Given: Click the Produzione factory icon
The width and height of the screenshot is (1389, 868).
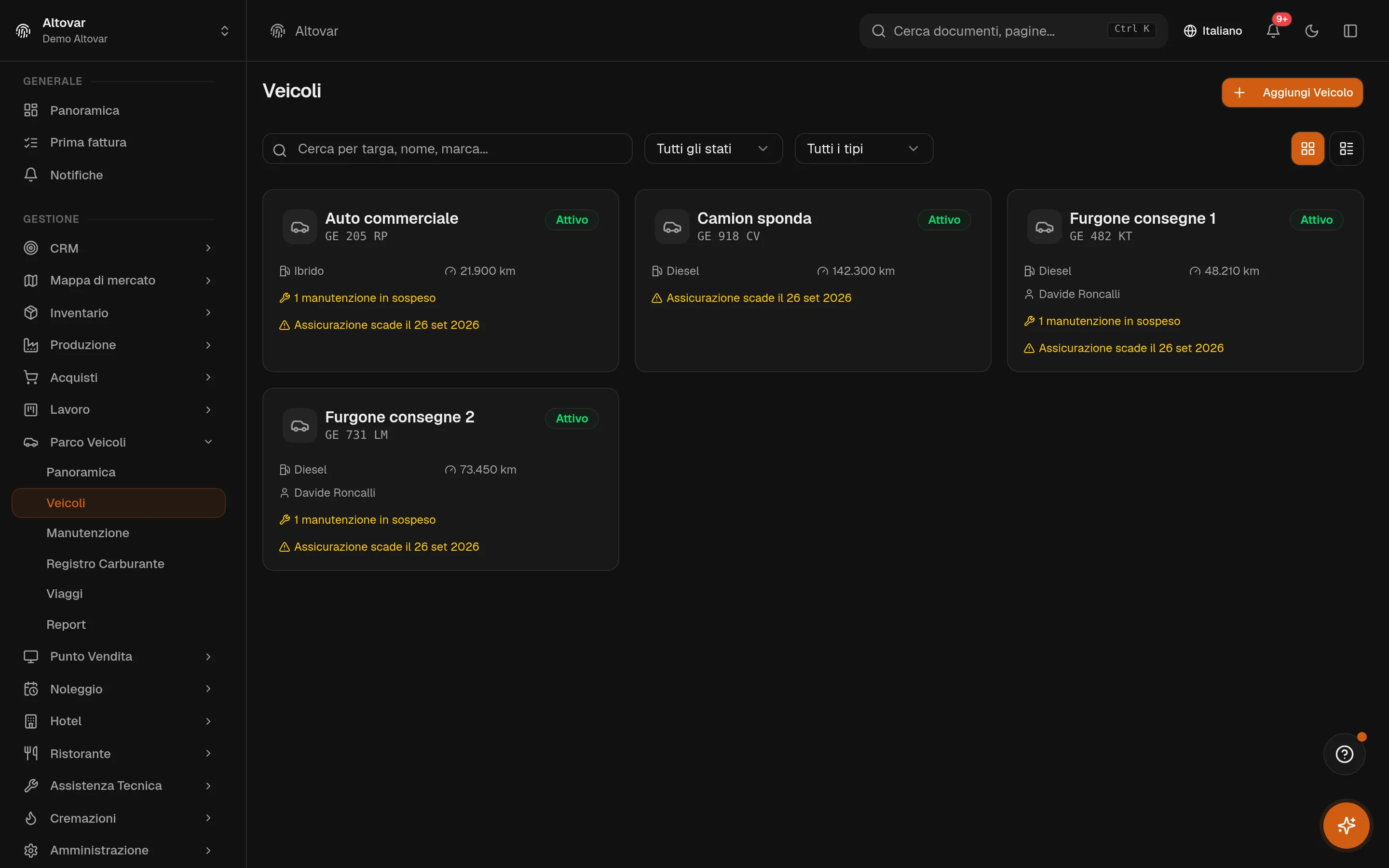Looking at the screenshot, I should (31, 345).
